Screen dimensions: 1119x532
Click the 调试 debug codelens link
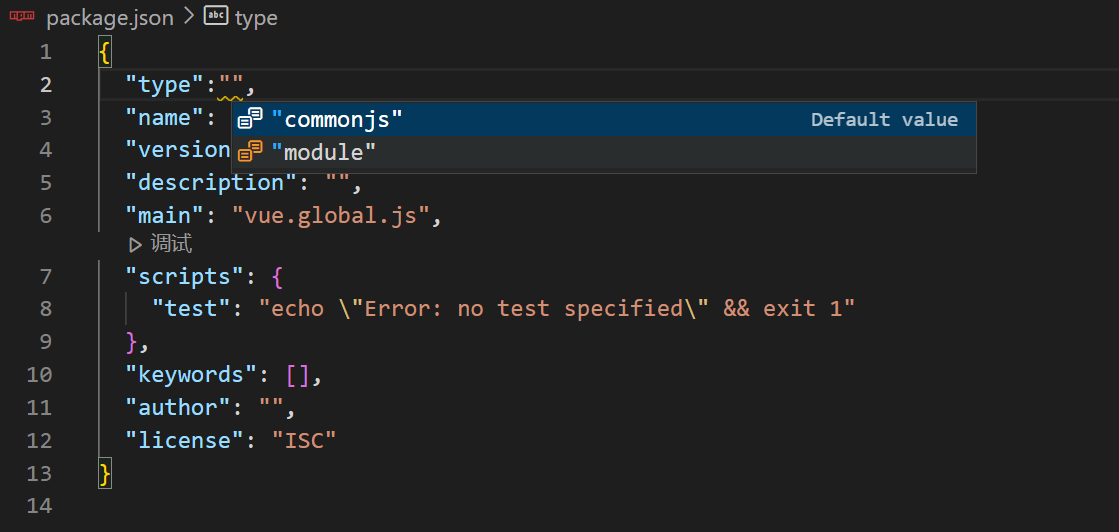(x=171, y=244)
